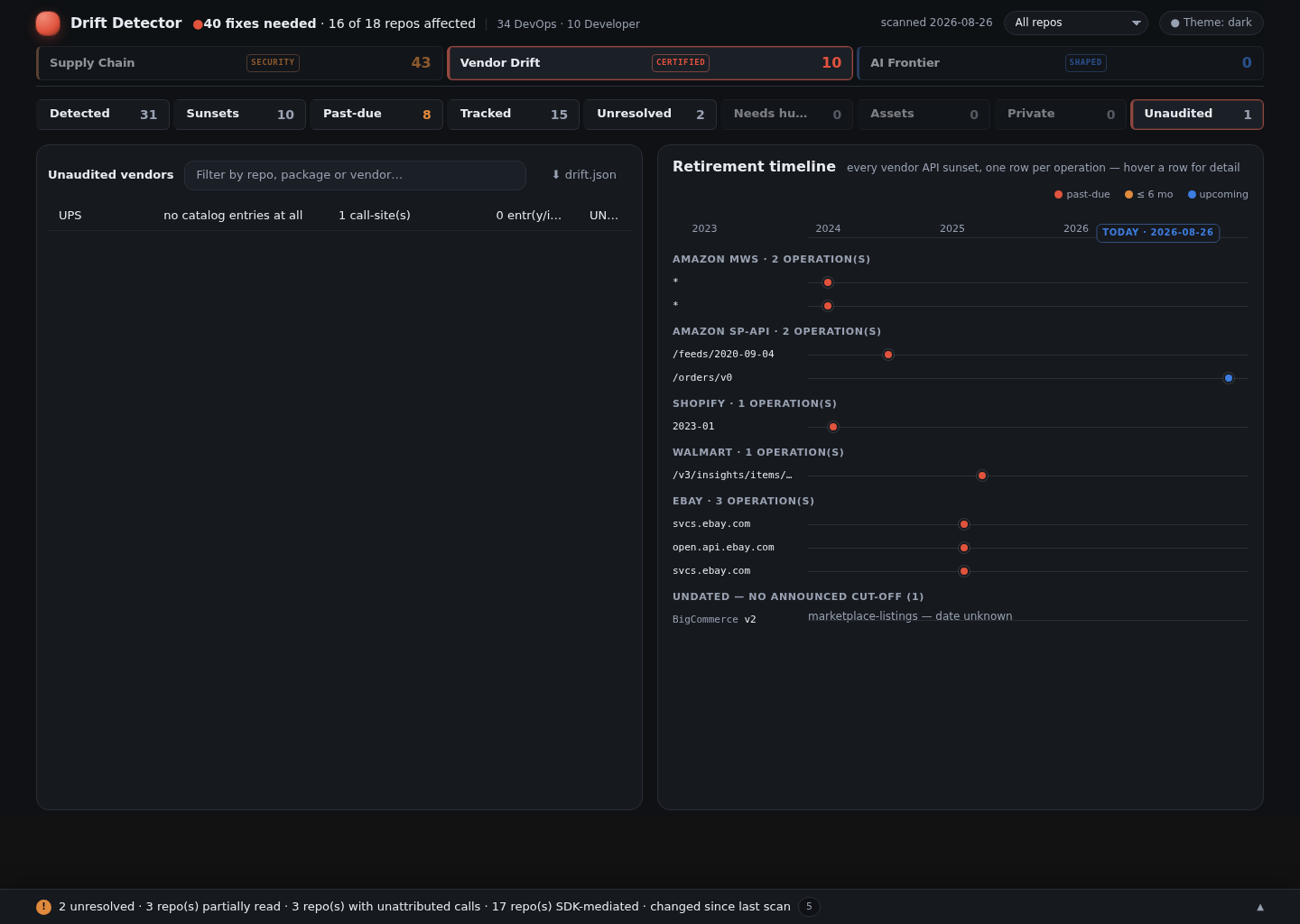Click '40 fixes needed' header text
1300x924 pixels.
point(260,23)
